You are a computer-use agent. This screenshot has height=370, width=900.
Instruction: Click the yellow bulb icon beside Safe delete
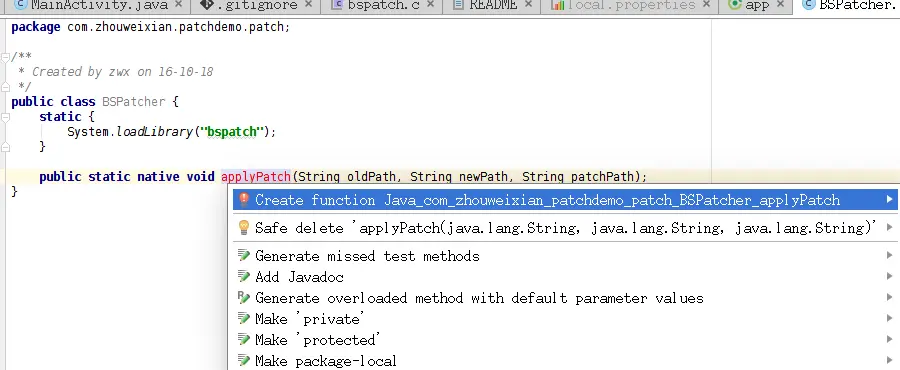click(x=243, y=227)
